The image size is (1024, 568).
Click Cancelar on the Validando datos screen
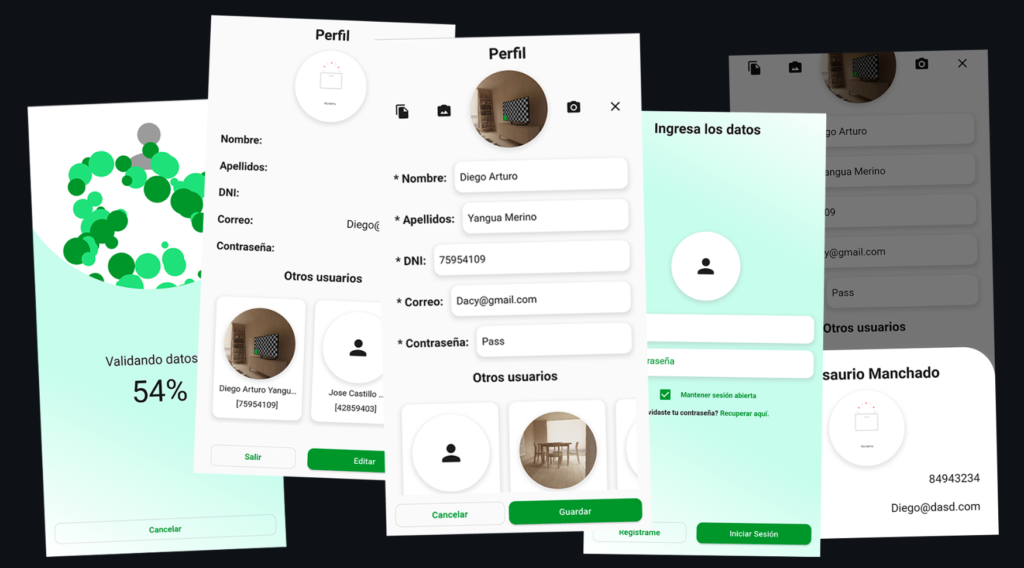[165, 529]
